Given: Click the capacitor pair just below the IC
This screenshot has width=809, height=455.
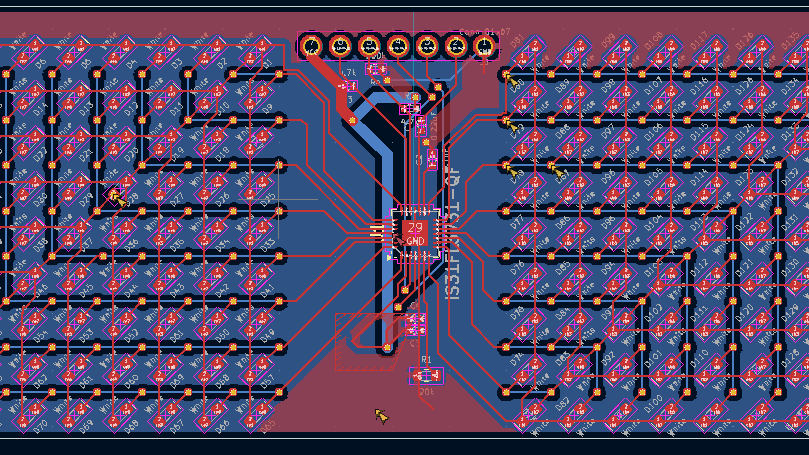Looking at the screenshot, I should click(x=415, y=323).
